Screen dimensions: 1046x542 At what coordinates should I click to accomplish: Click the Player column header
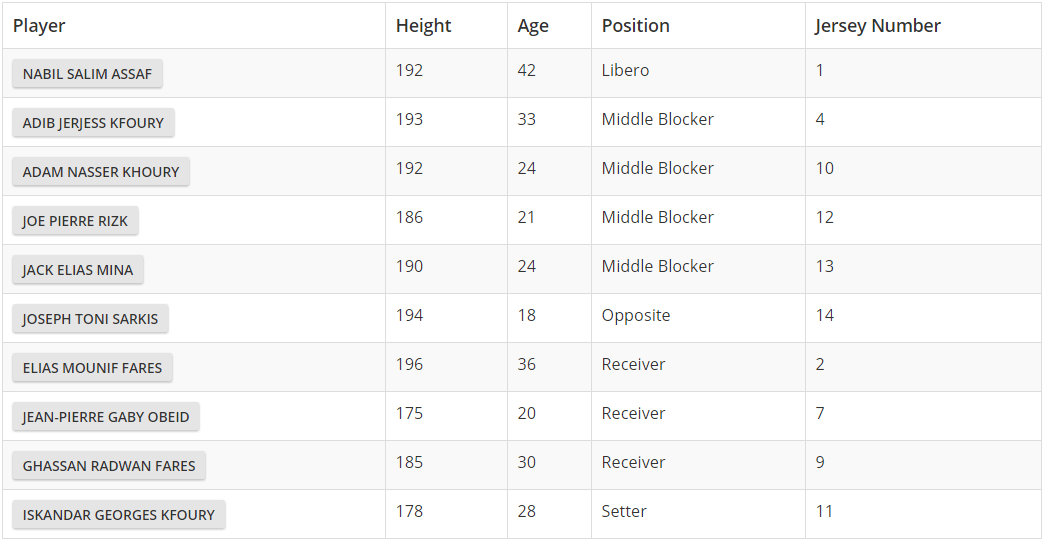coord(39,26)
